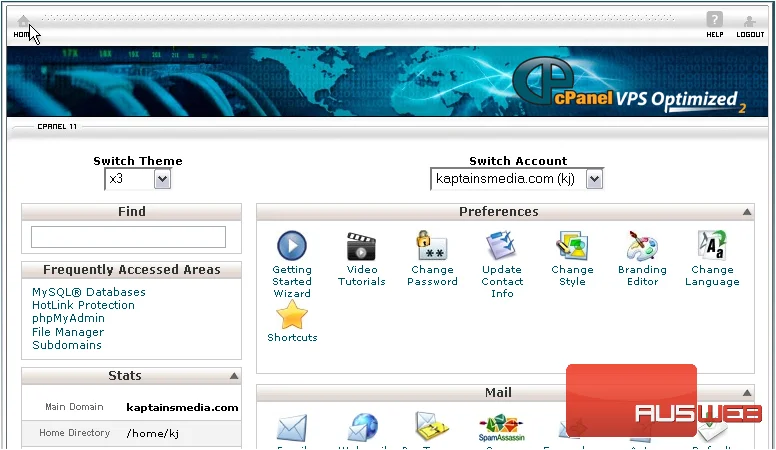
Task: Click into the Find search box
Action: (x=128, y=237)
